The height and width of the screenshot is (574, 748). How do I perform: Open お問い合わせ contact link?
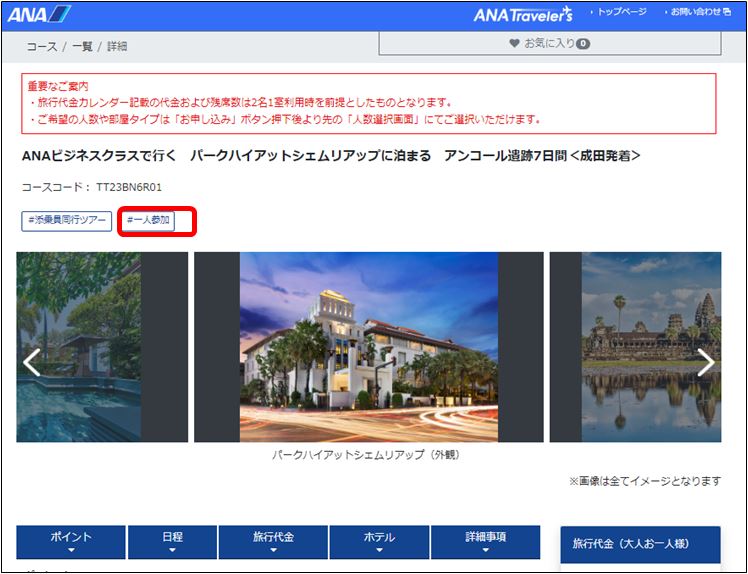coord(694,12)
